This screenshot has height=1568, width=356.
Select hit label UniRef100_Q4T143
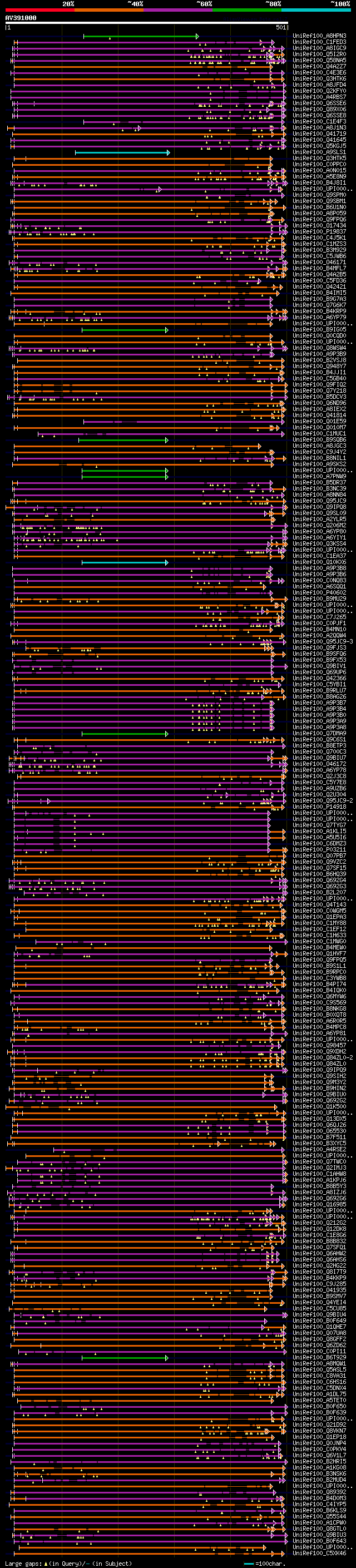(319, 905)
